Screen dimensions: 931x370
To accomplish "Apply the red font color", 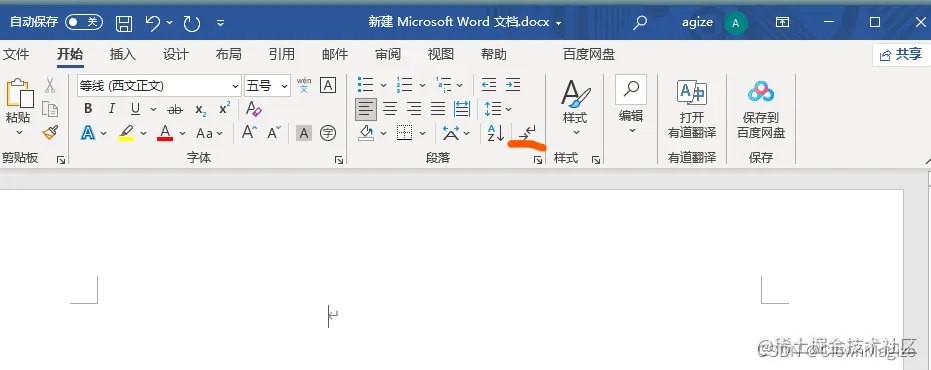I will coord(165,133).
